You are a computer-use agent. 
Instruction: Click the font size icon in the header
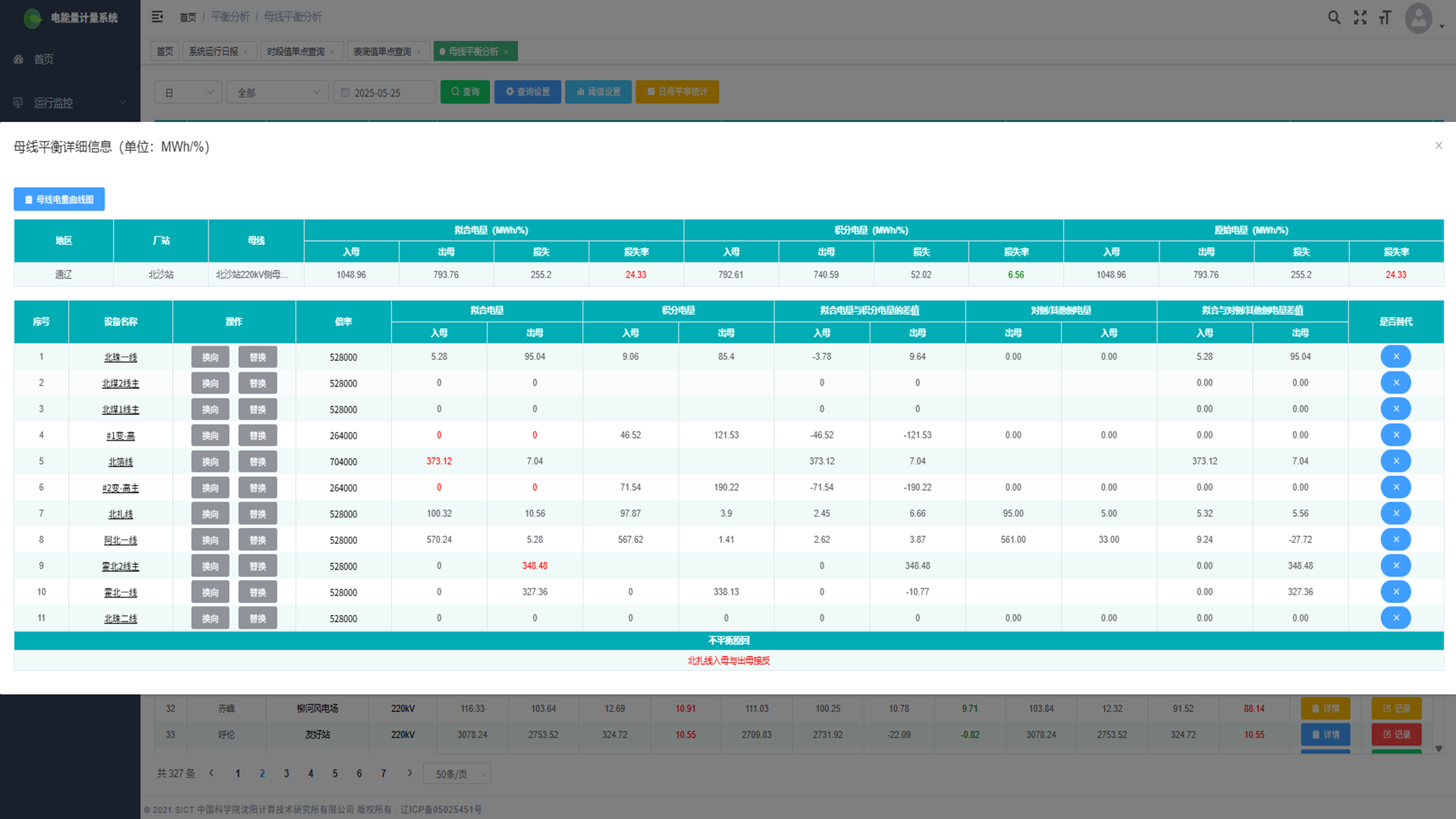[x=1385, y=17]
